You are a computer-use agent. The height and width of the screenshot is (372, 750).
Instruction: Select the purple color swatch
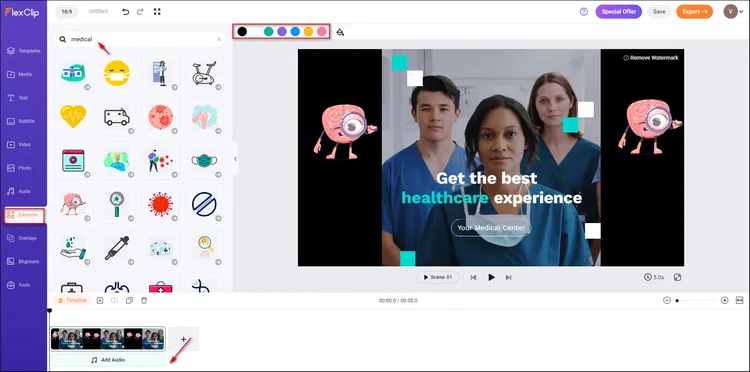point(282,32)
